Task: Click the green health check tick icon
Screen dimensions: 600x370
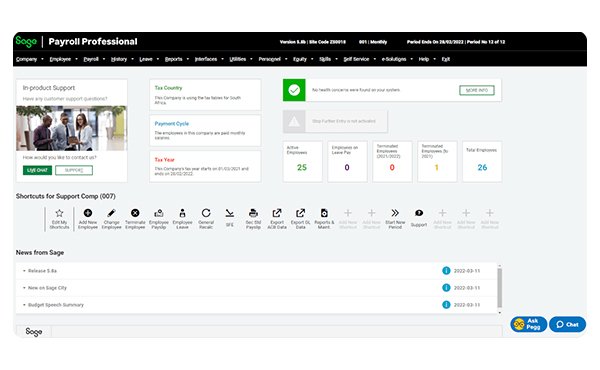Action: 294,90
